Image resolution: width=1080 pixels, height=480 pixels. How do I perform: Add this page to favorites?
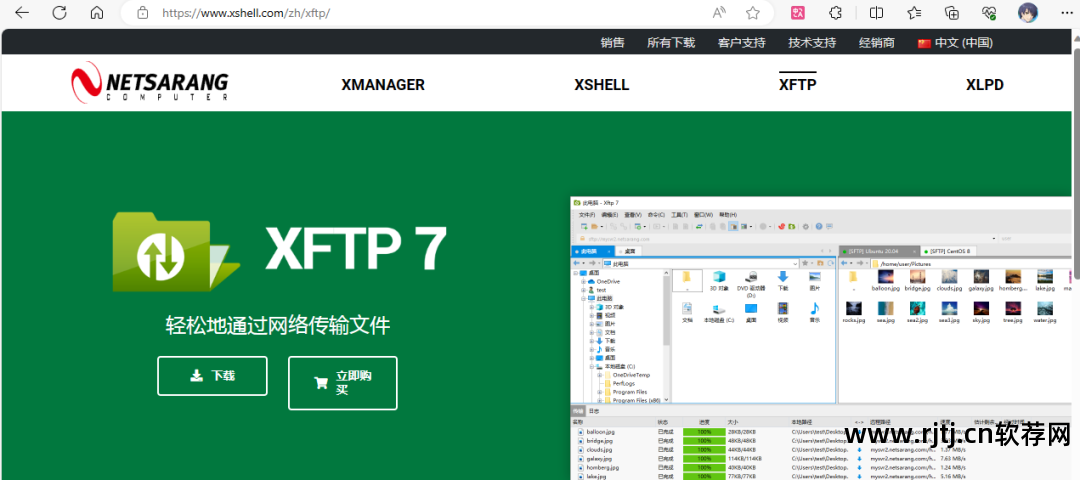click(753, 12)
